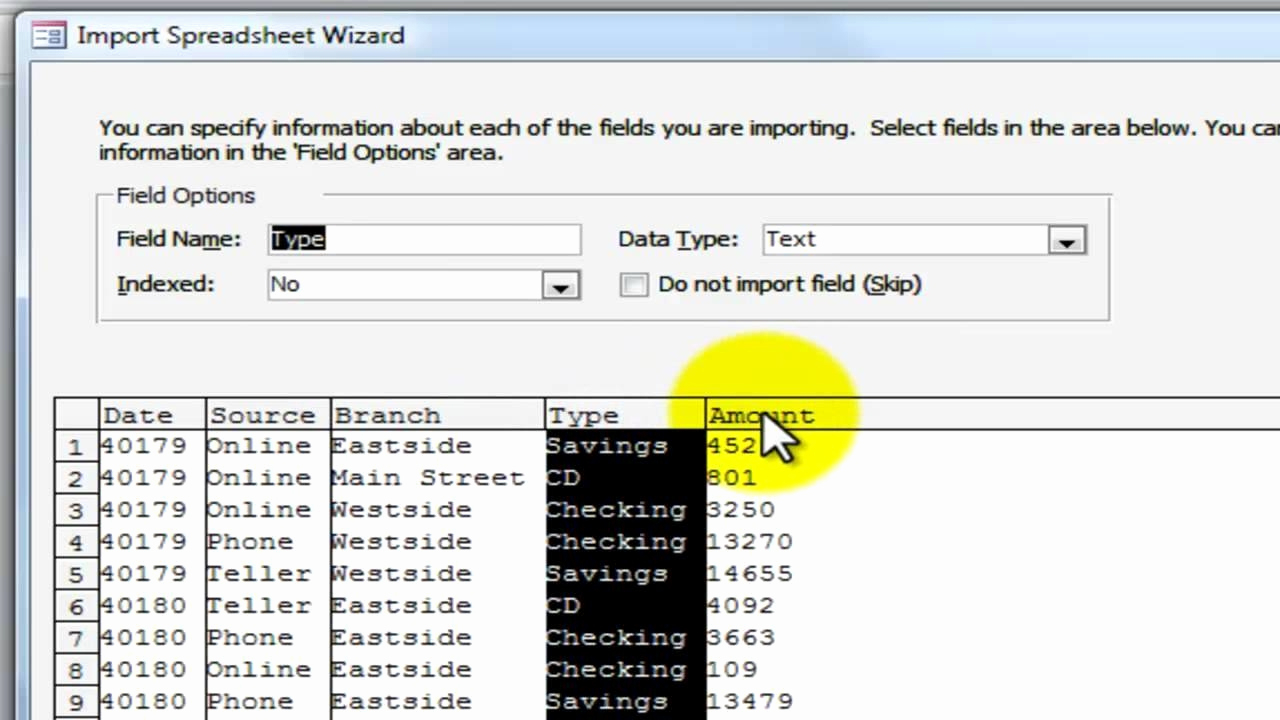Viewport: 1280px width, 720px height.
Task: Select the 'Main Street' branch cell
Action: point(427,478)
